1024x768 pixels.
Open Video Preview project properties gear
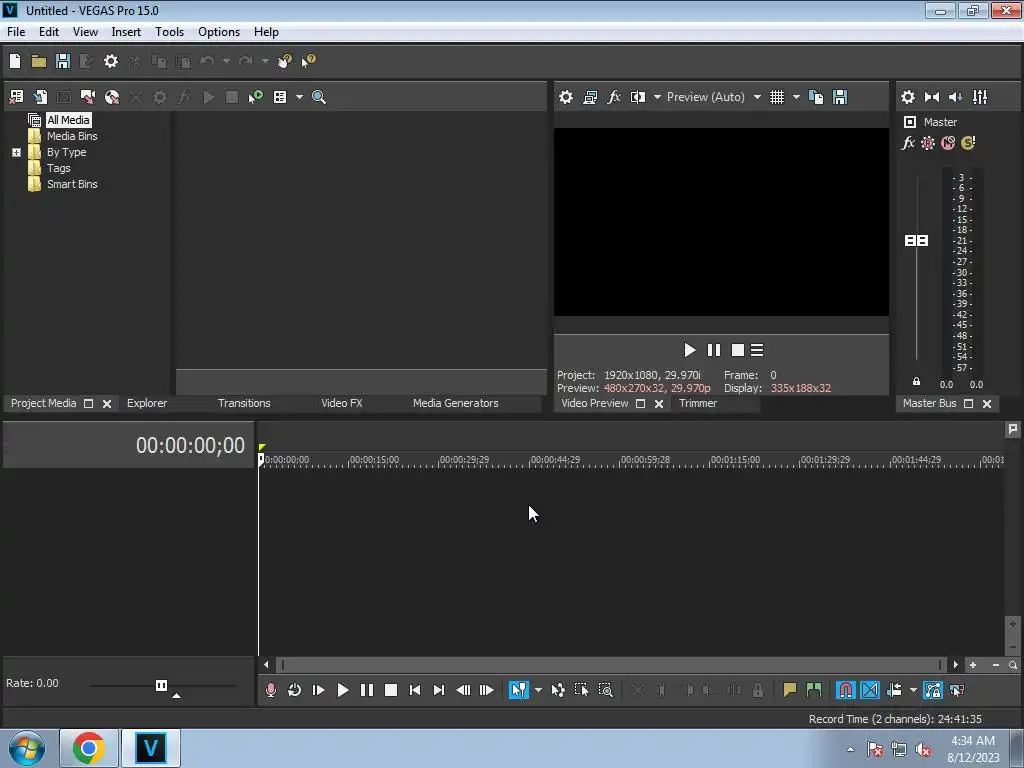pyautogui.click(x=566, y=97)
